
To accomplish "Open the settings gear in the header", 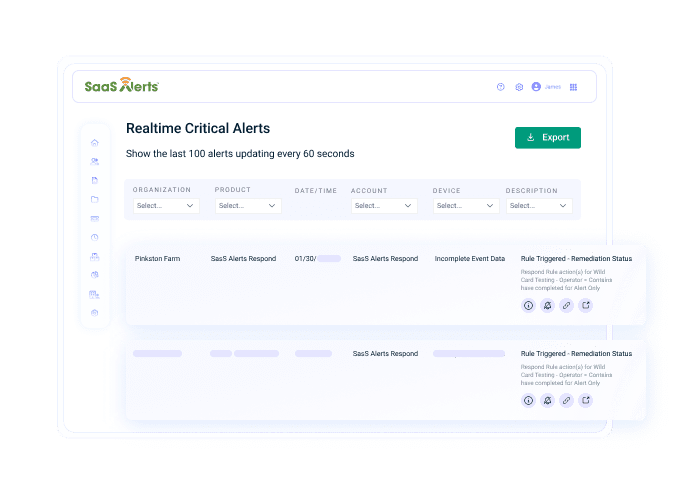I will point(519,87).
